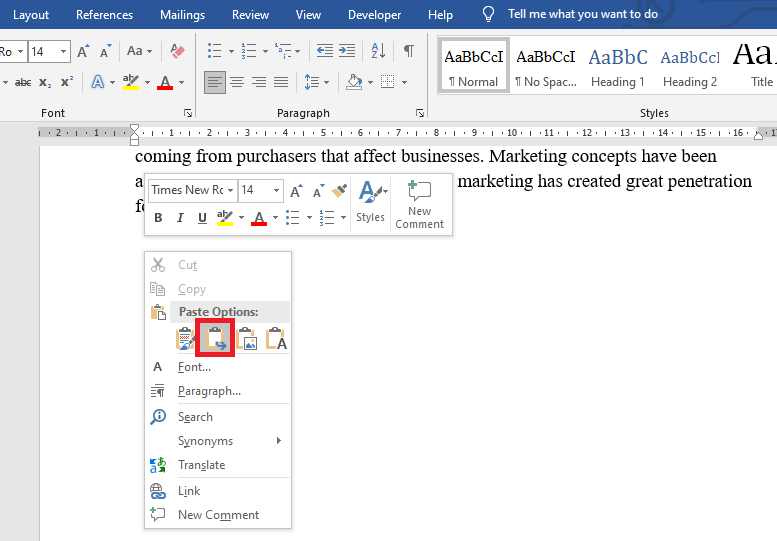Apply red font color in ribbon

coord(165,82)
